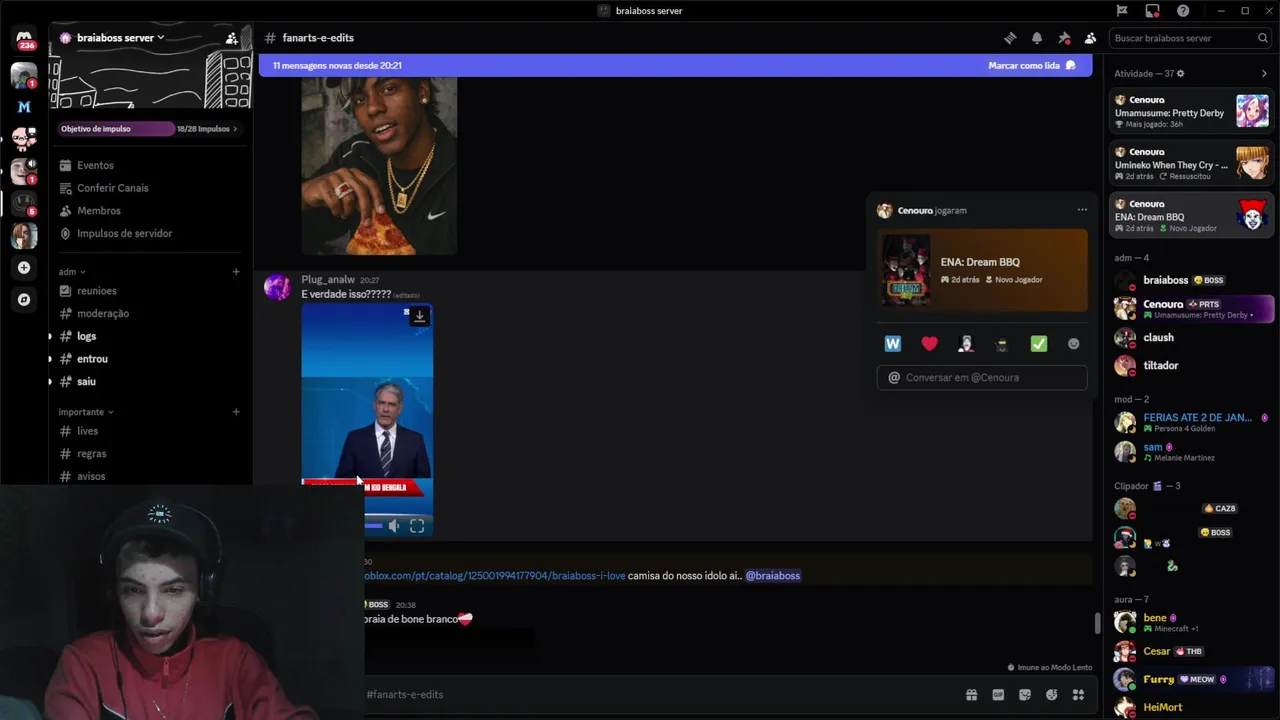Screen dimensions: 1280x720
Task: Open the GIF picker
Action: pyautogui.click(x=998, y=695)
